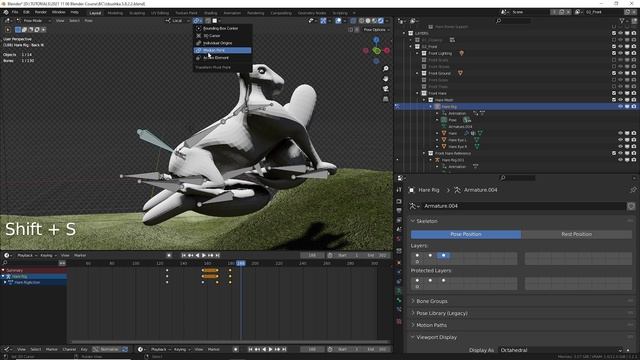Screen dimensions: 640x360
Task: Toggle Front Hare collection checkbox
Action: point(614,93)
